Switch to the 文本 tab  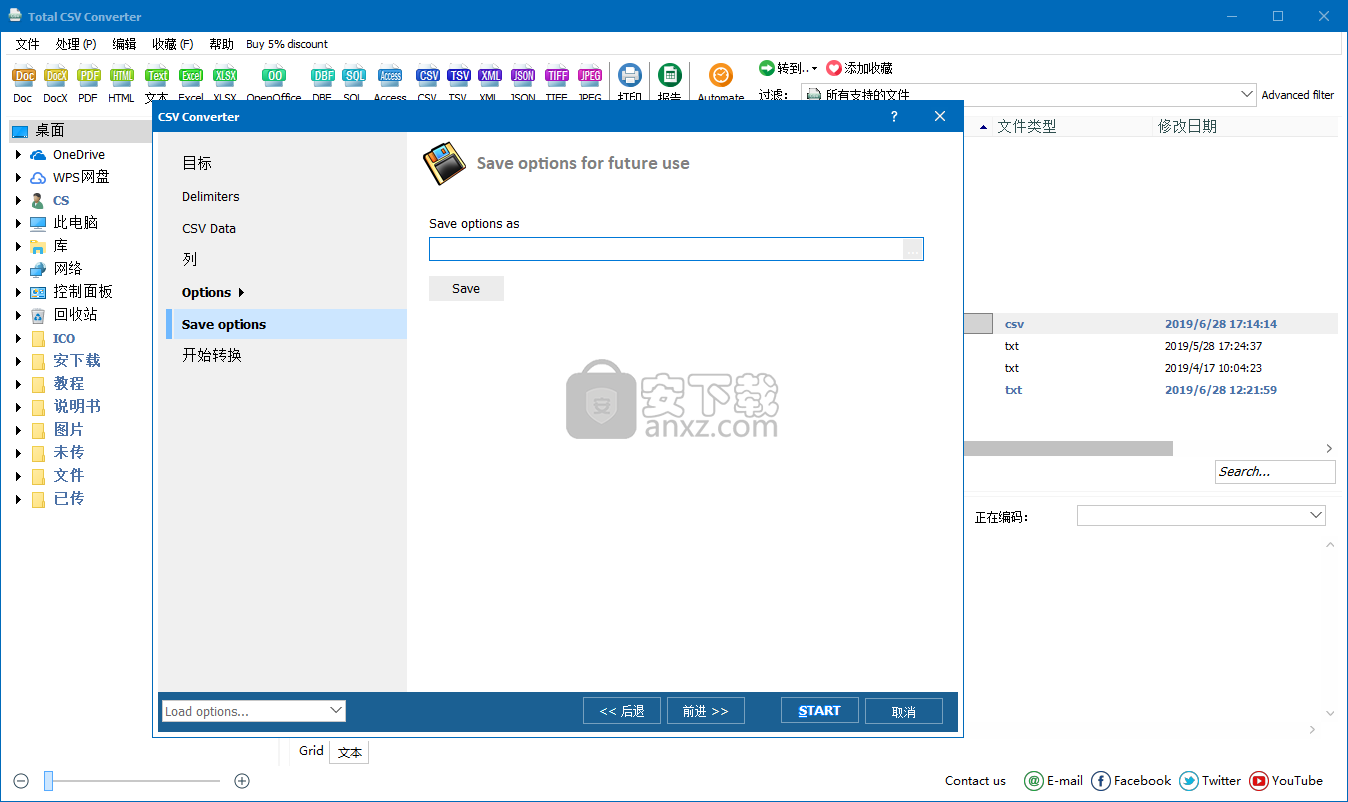coord(350,753)
